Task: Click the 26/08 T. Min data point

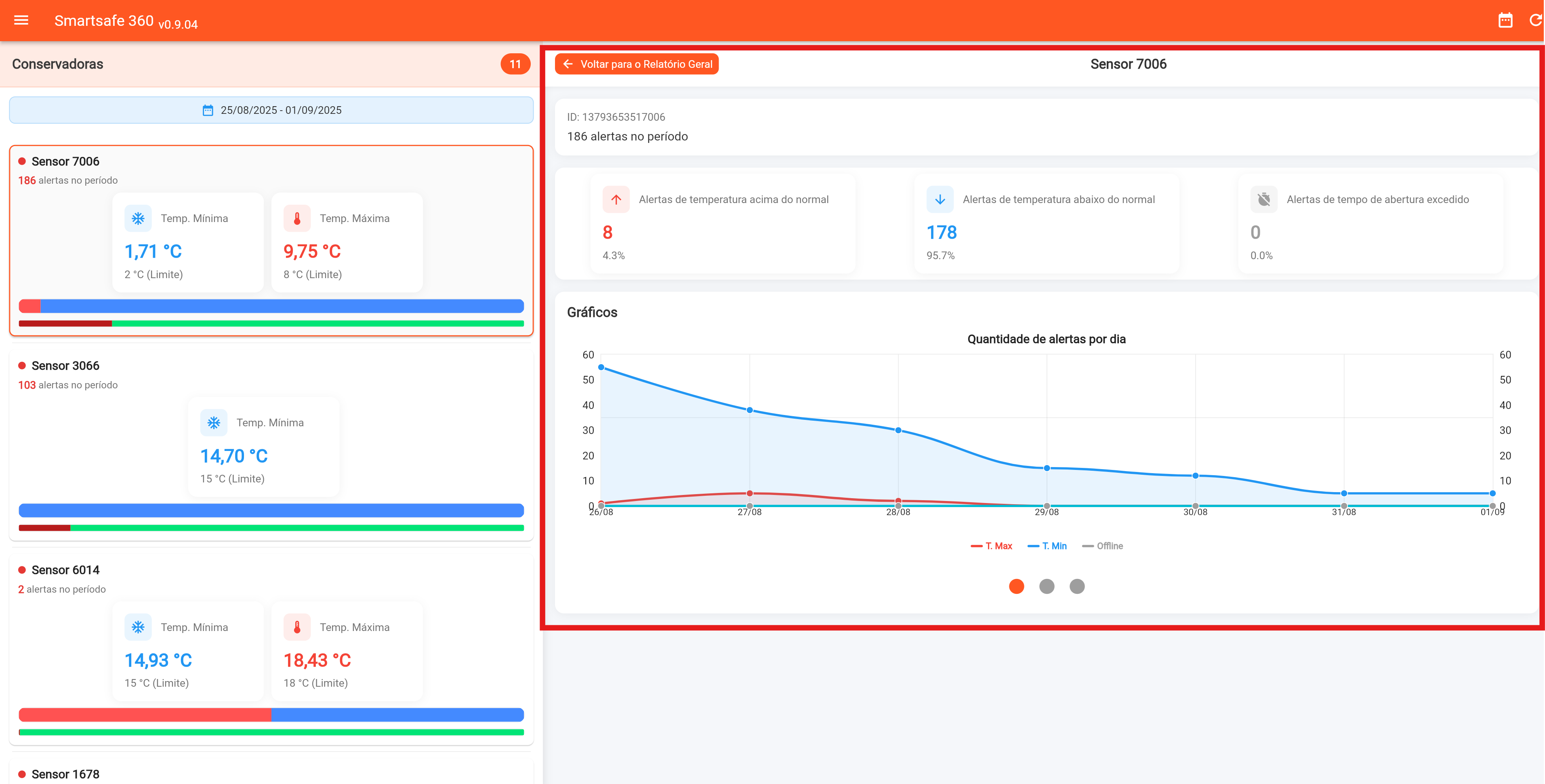Action: (x=601, y=367)
